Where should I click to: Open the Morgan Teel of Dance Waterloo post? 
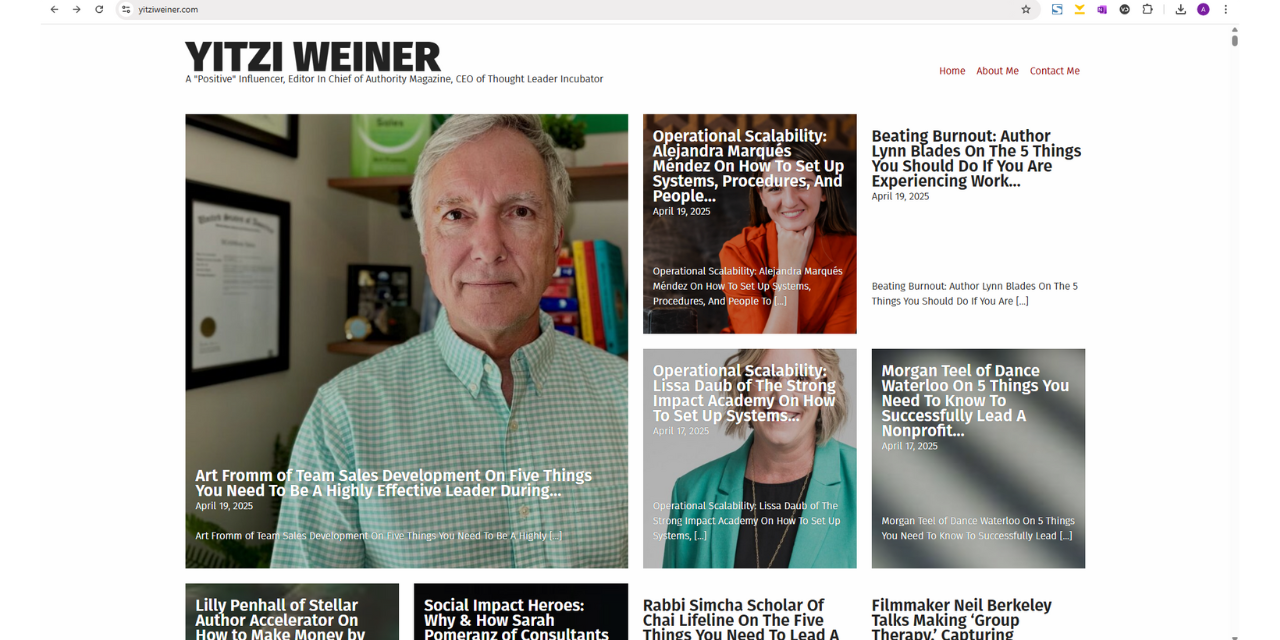[x=975, y=400]
